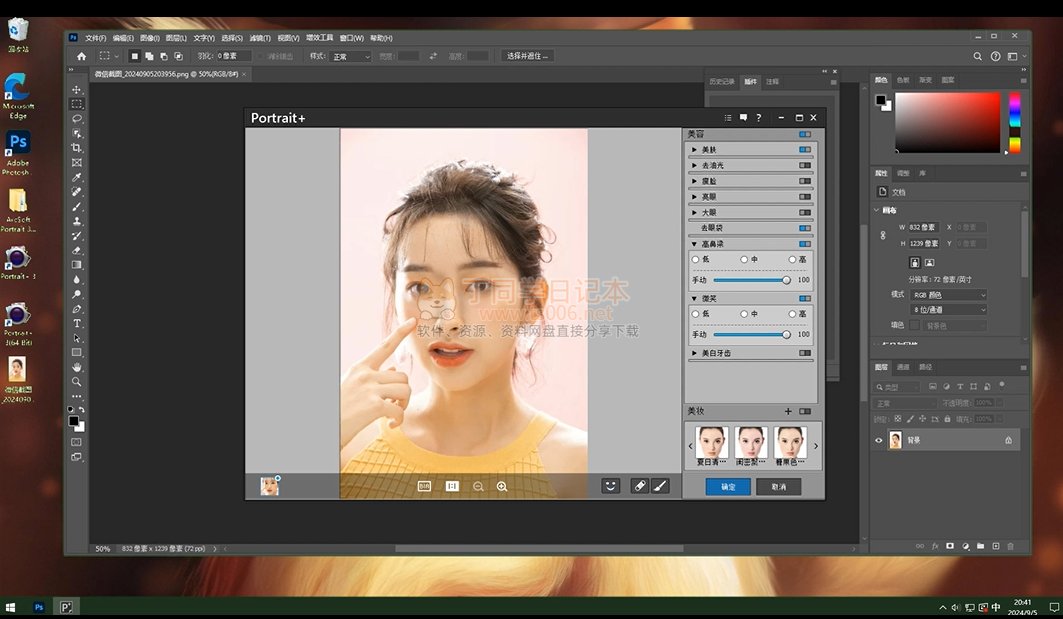The height and width of the screenshot is (619, 1063).
Task: Open the Portrait+ help question mark
Action: 758,118
